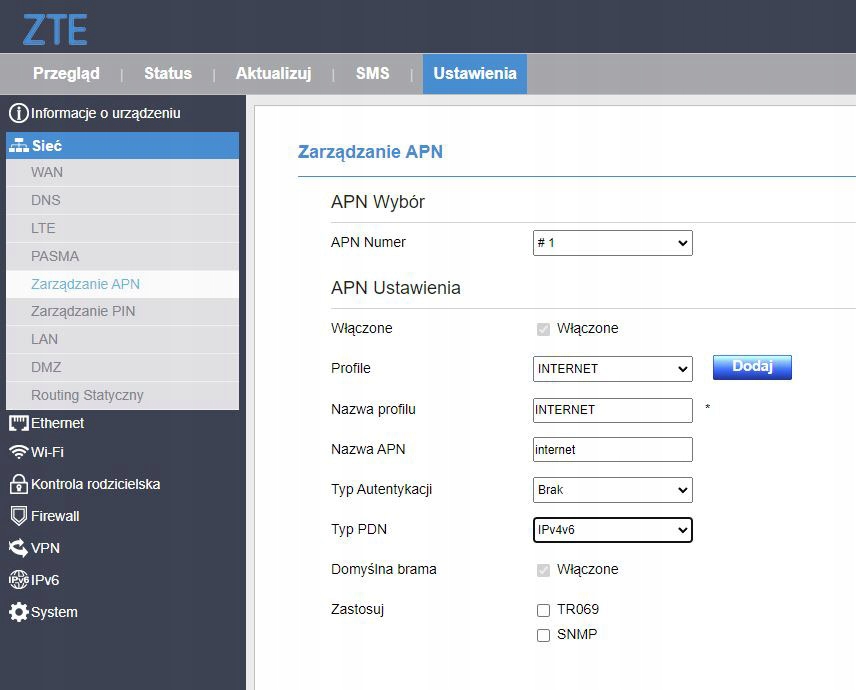Click the info icon for device information
856x690 pixels.
pos(18,113)
